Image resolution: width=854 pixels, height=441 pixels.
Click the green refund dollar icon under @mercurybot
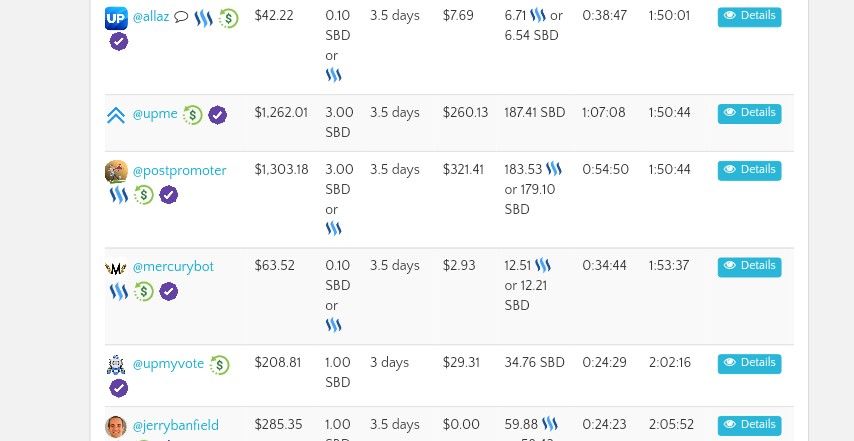144,292
